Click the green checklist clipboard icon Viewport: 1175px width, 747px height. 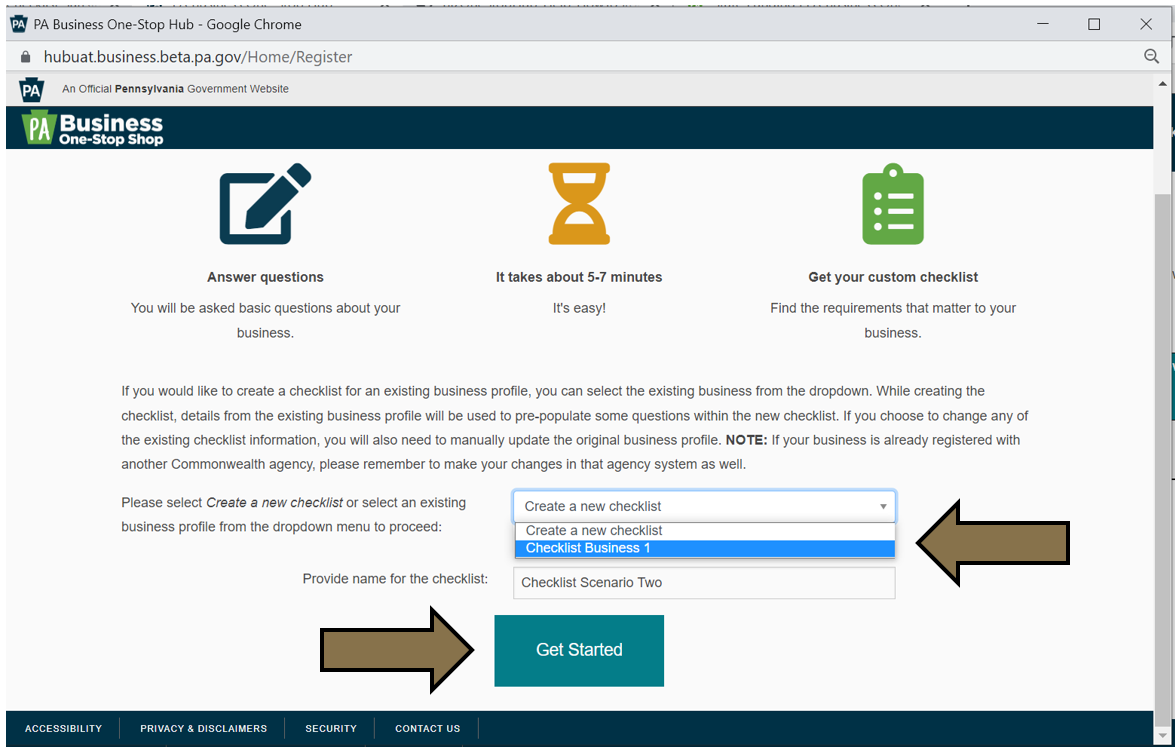(892, 203)
